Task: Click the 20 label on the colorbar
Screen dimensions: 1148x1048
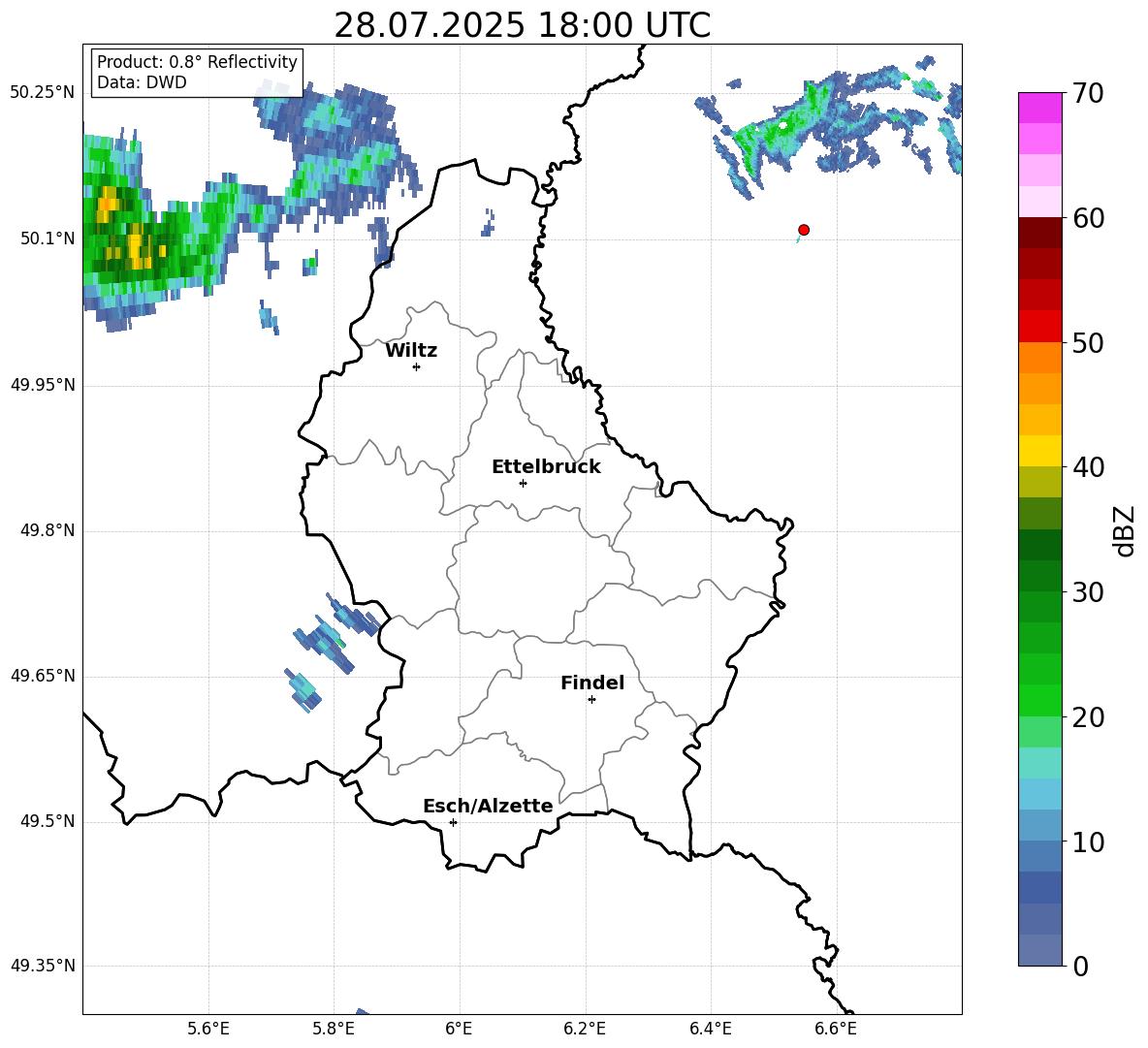Action: point(1087,717)
